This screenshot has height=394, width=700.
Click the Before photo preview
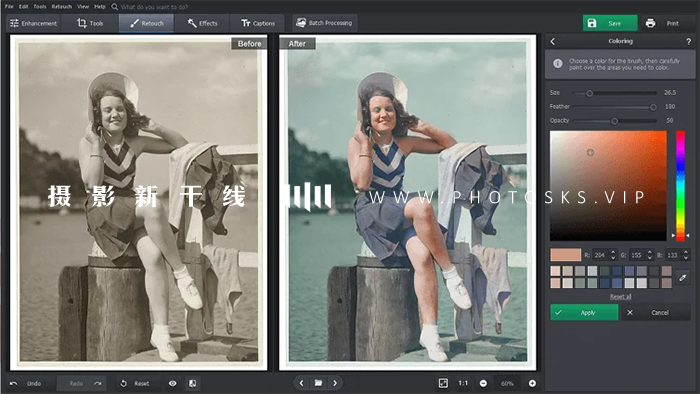pos(139,203)
